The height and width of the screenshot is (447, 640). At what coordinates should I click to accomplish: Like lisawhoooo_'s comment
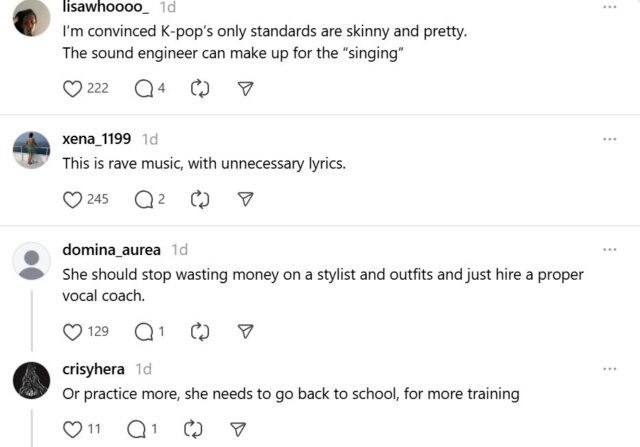72,88
